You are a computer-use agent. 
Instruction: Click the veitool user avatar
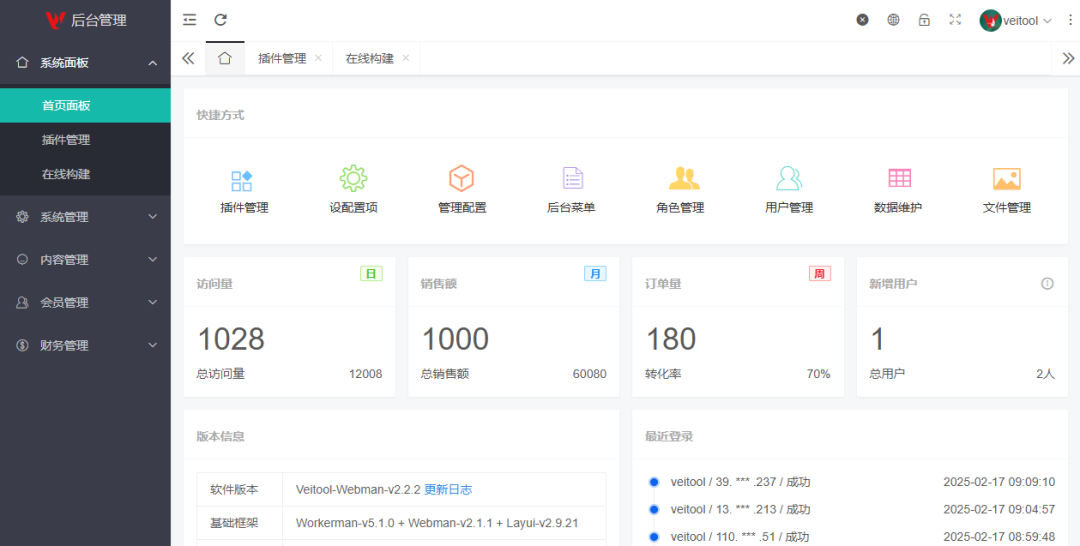[990, 21]
